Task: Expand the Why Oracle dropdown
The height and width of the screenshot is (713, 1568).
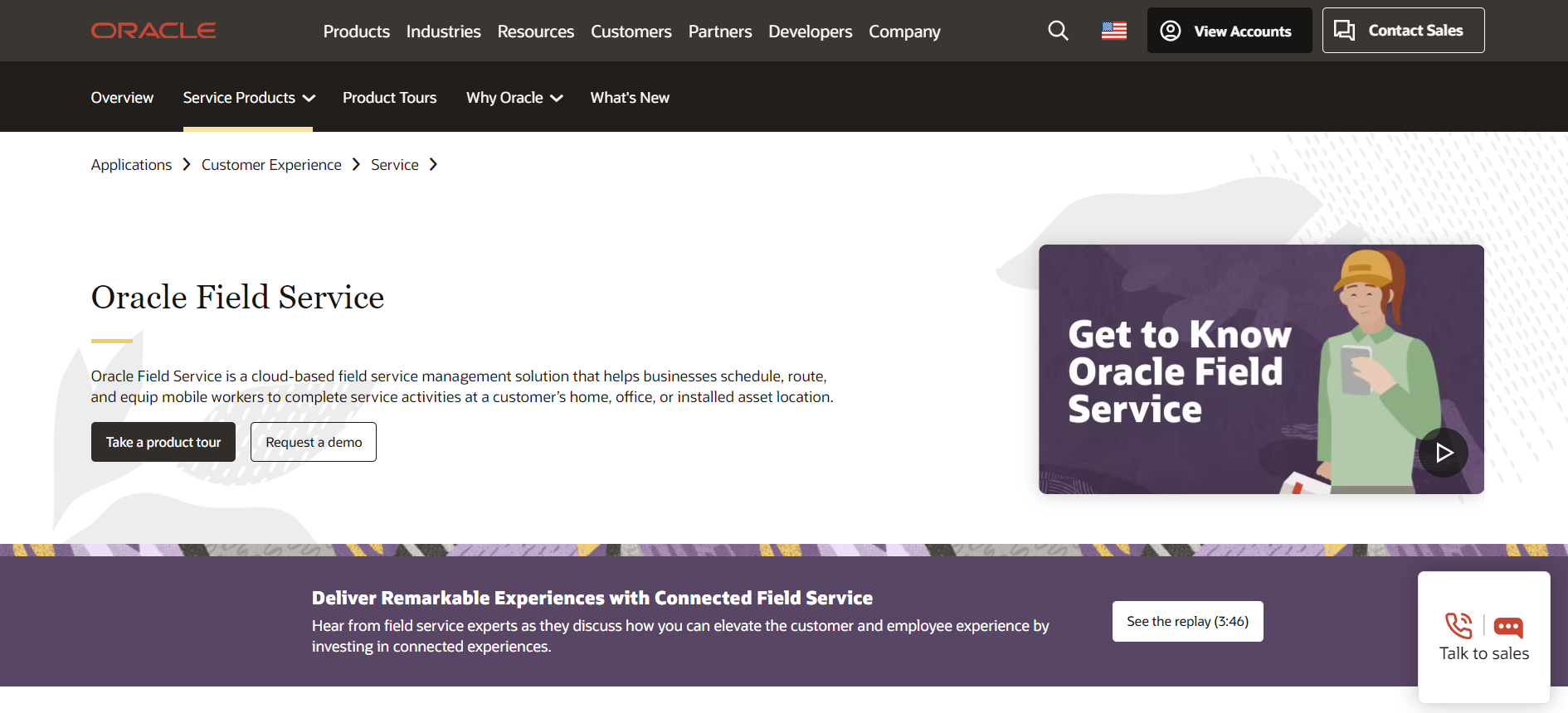Action: 514,98
